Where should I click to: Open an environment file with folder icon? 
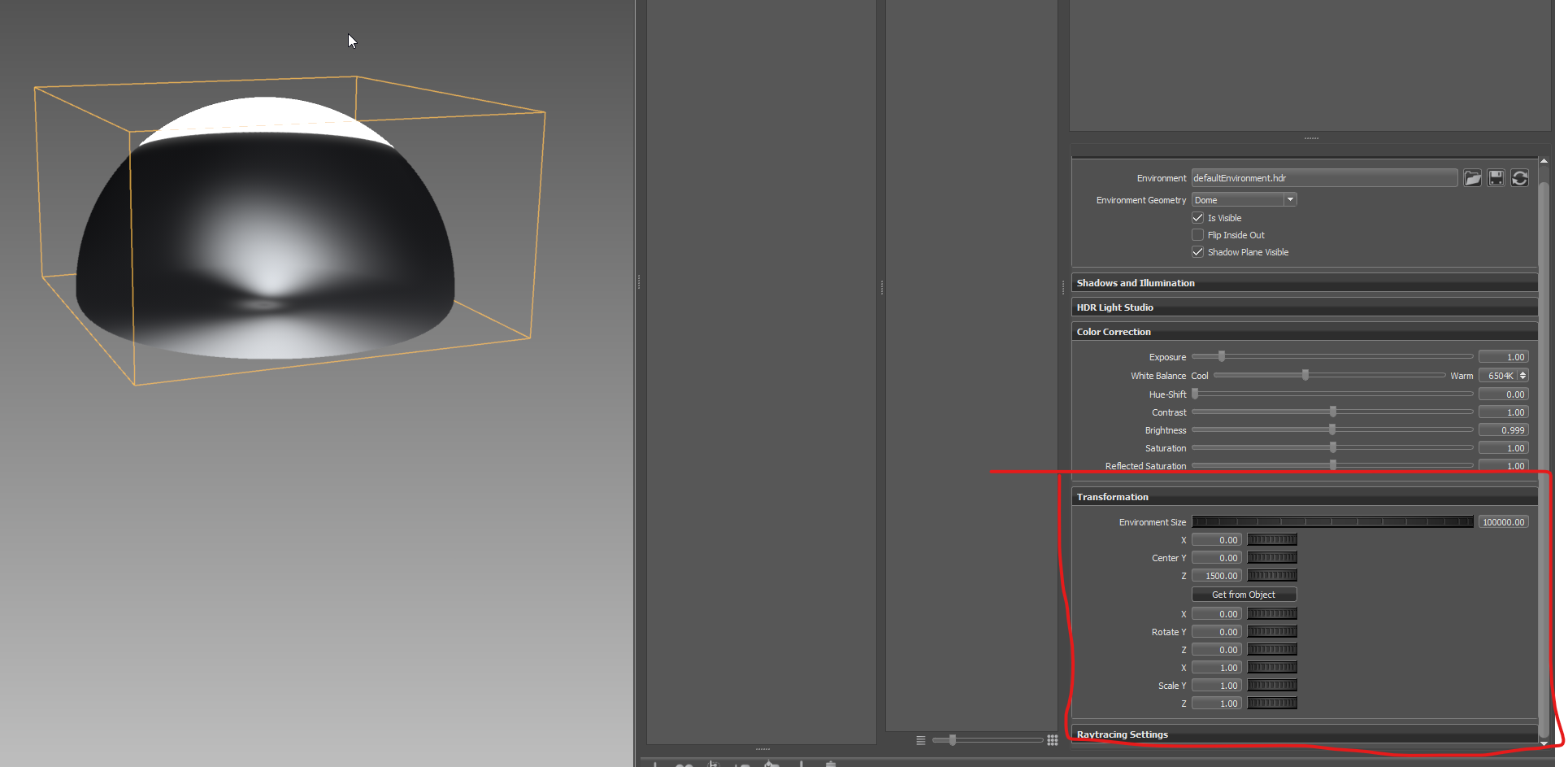pyautogui.click(x=1472, y=178)
